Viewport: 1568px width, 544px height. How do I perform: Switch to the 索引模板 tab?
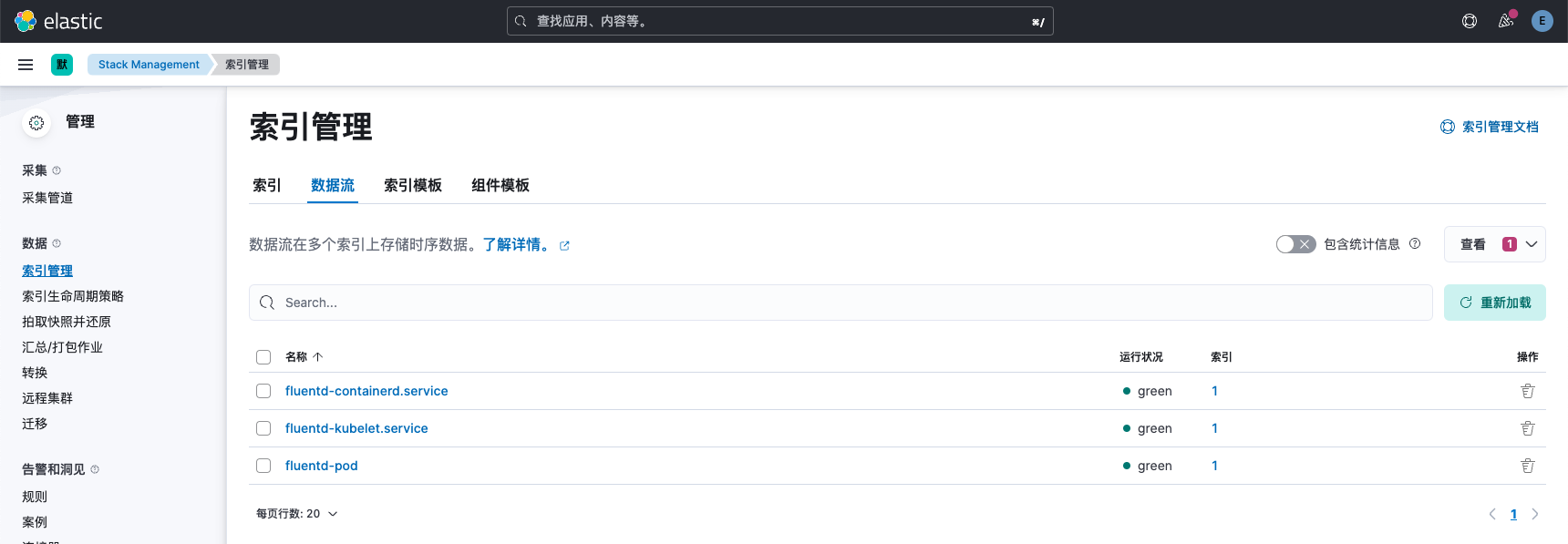[x=413, y=185]
